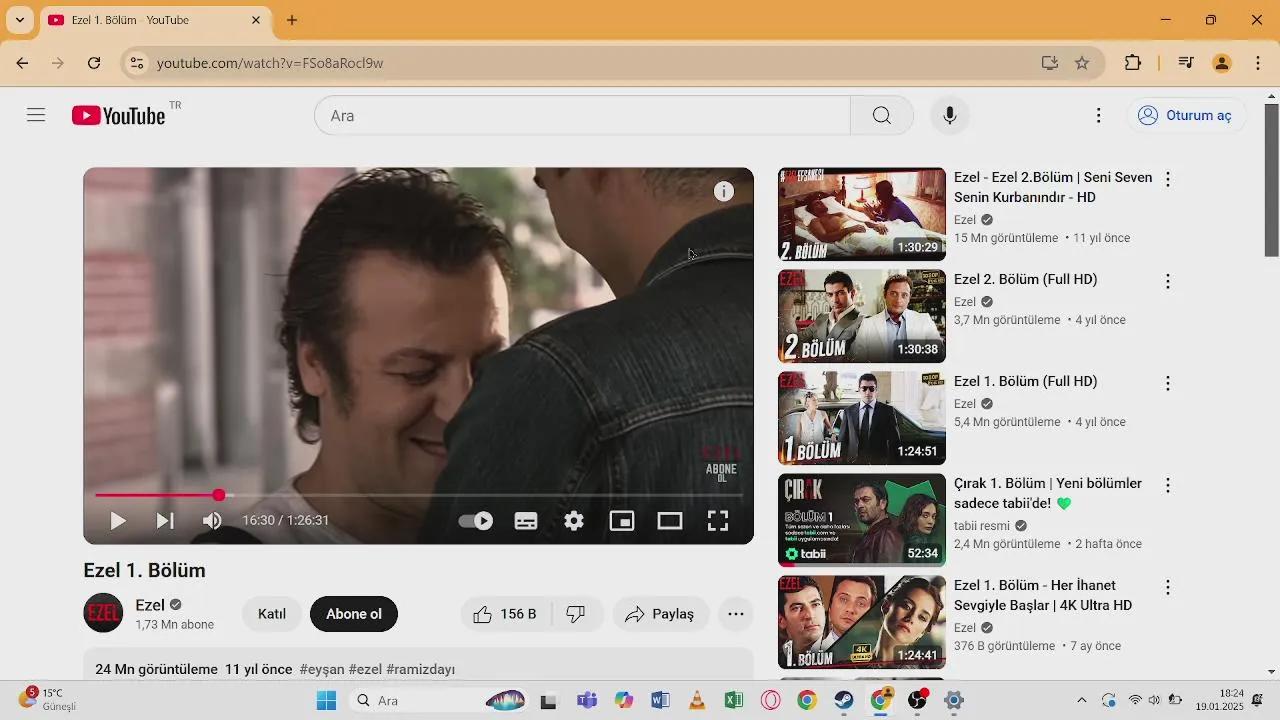Open Chrome profile avatar
Screen dimensions: 1280x720
click(x=1222, y=63)
